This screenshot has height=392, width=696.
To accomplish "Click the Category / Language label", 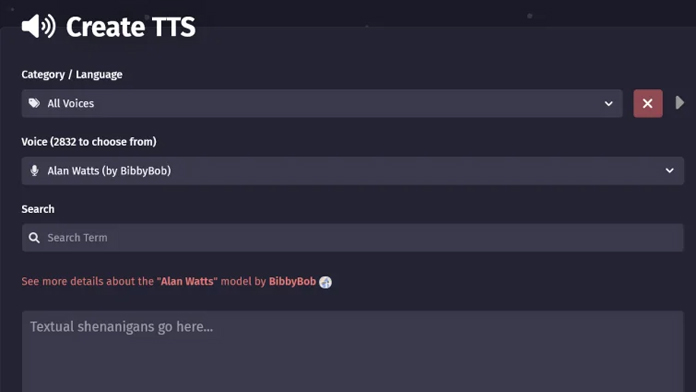I will [72, 75].
